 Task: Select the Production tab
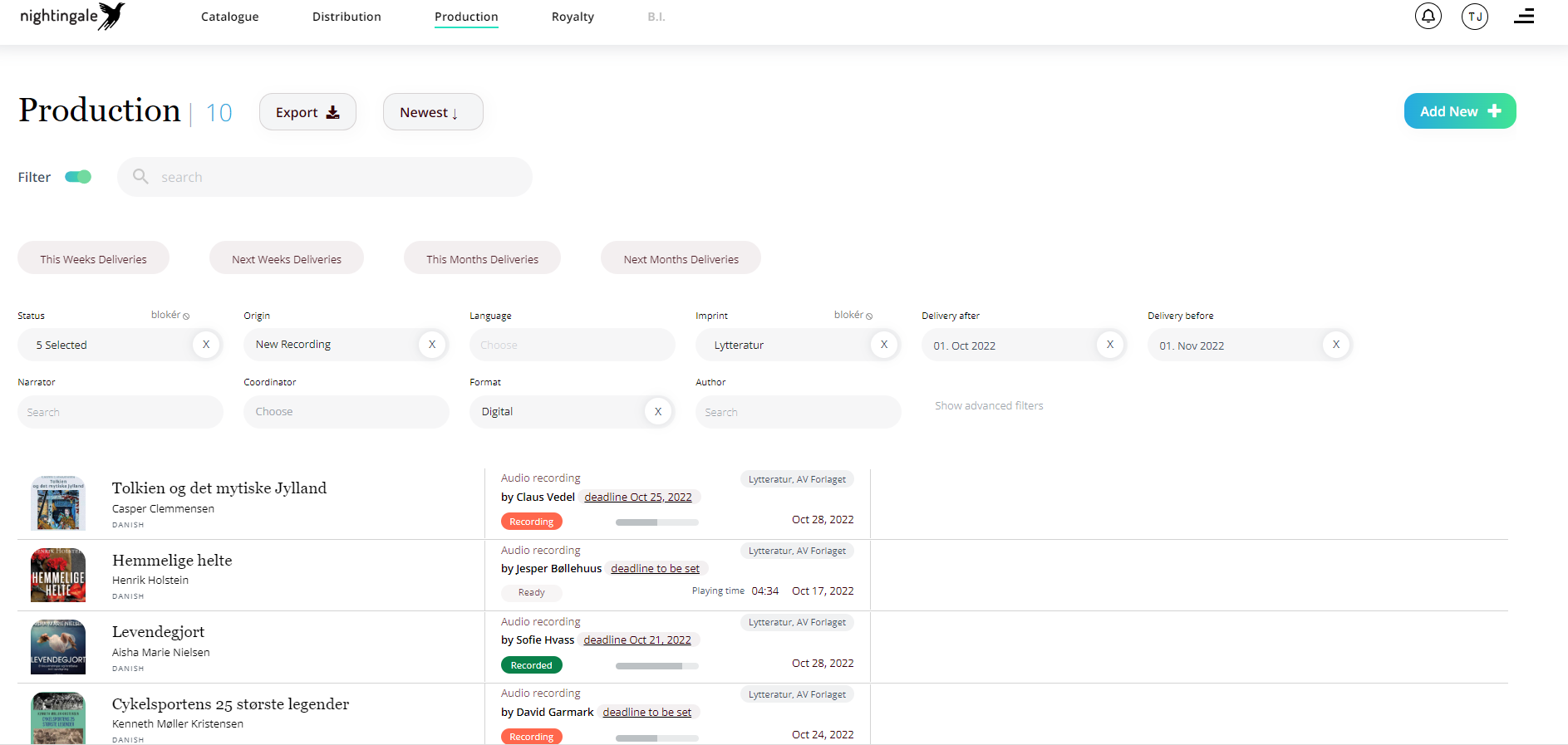[466, 17]
